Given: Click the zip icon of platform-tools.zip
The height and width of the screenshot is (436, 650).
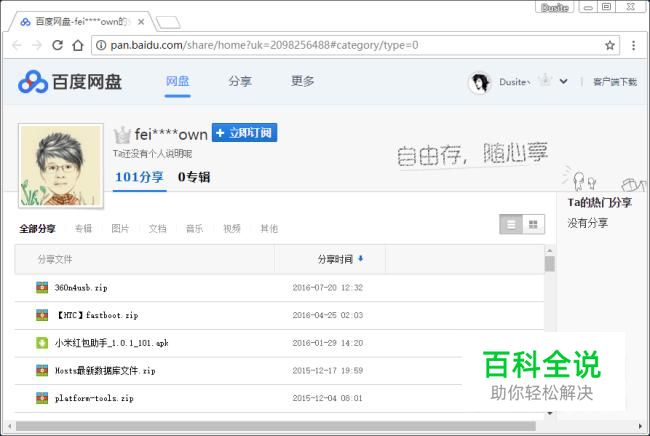Looking at the screenshot, I should click(x=42, y=398).
